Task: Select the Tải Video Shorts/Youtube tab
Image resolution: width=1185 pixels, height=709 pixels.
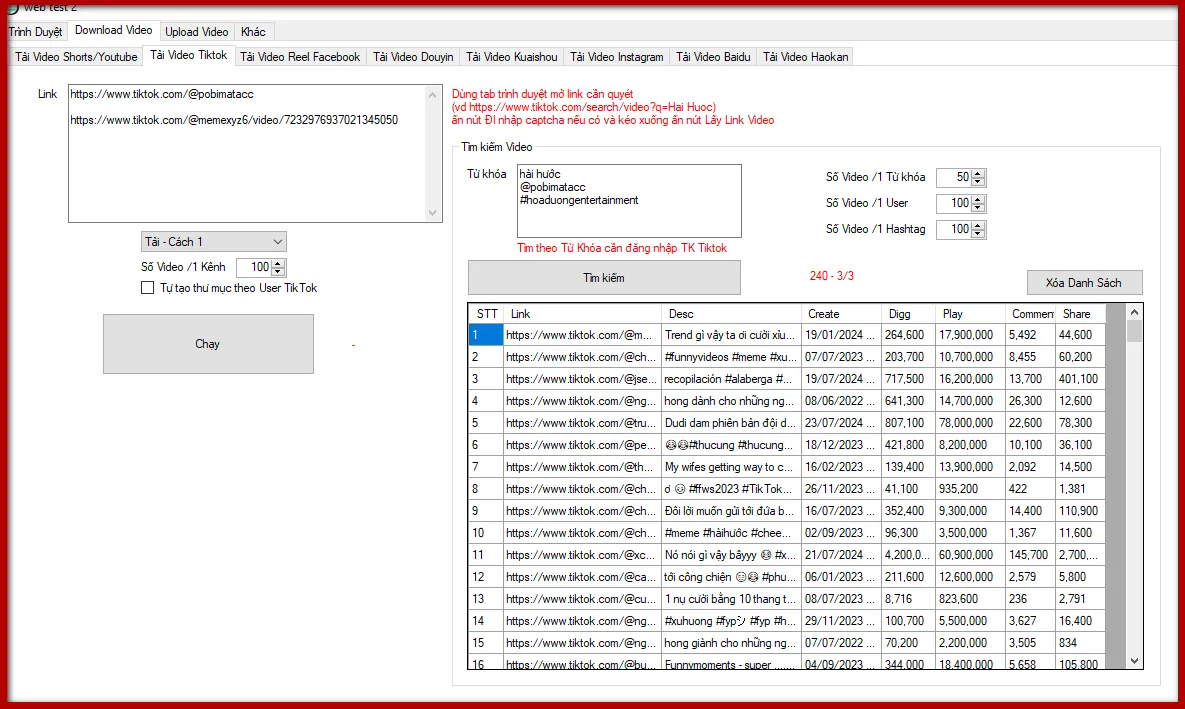Action: coord(76,57)
